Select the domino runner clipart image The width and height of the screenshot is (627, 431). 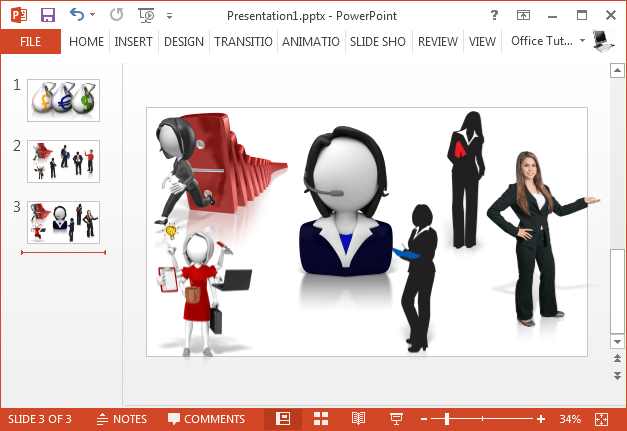click(221, 169)
